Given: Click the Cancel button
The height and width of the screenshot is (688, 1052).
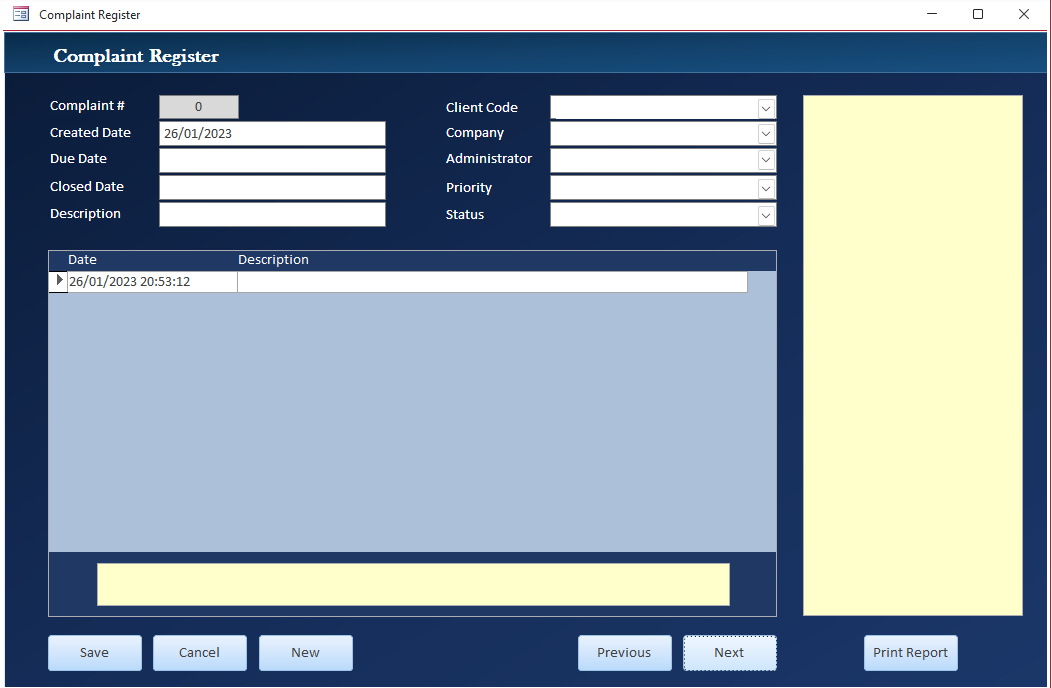Looking at the screenshot, I should [199, 653].
